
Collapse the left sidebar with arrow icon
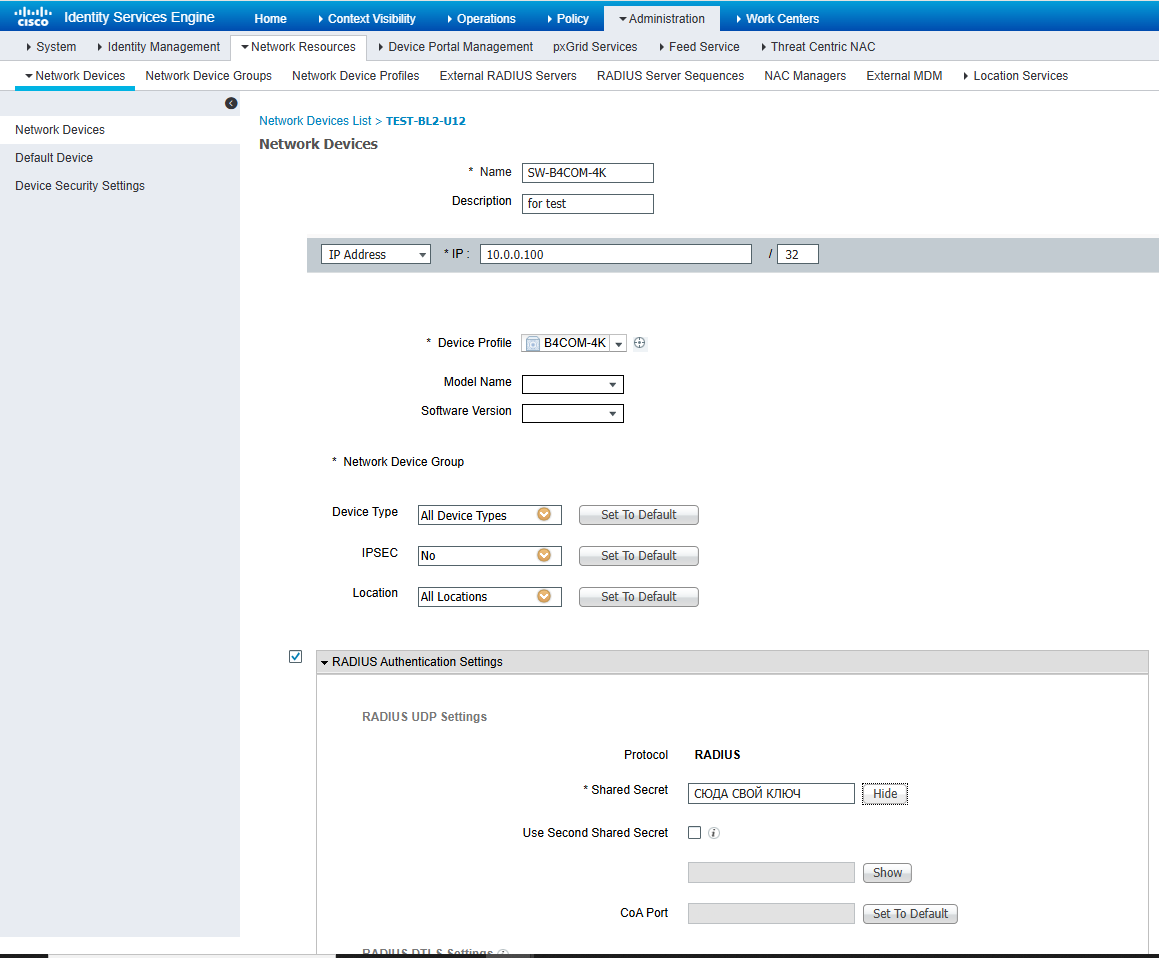231,103
